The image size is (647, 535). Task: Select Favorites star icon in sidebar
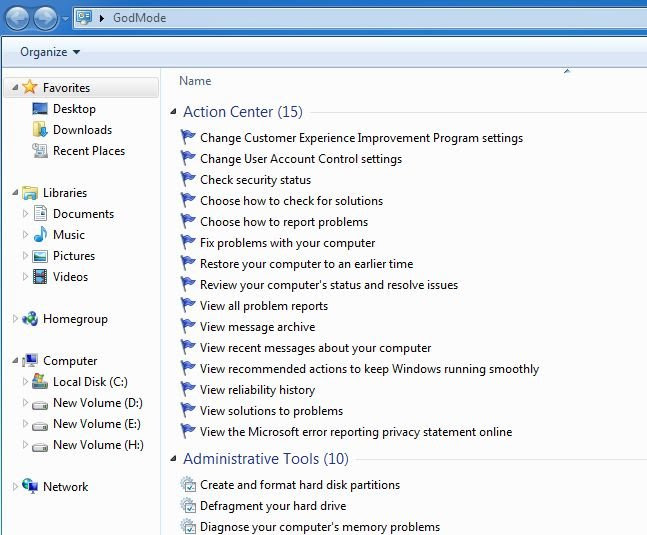click(x=30, y=87)
